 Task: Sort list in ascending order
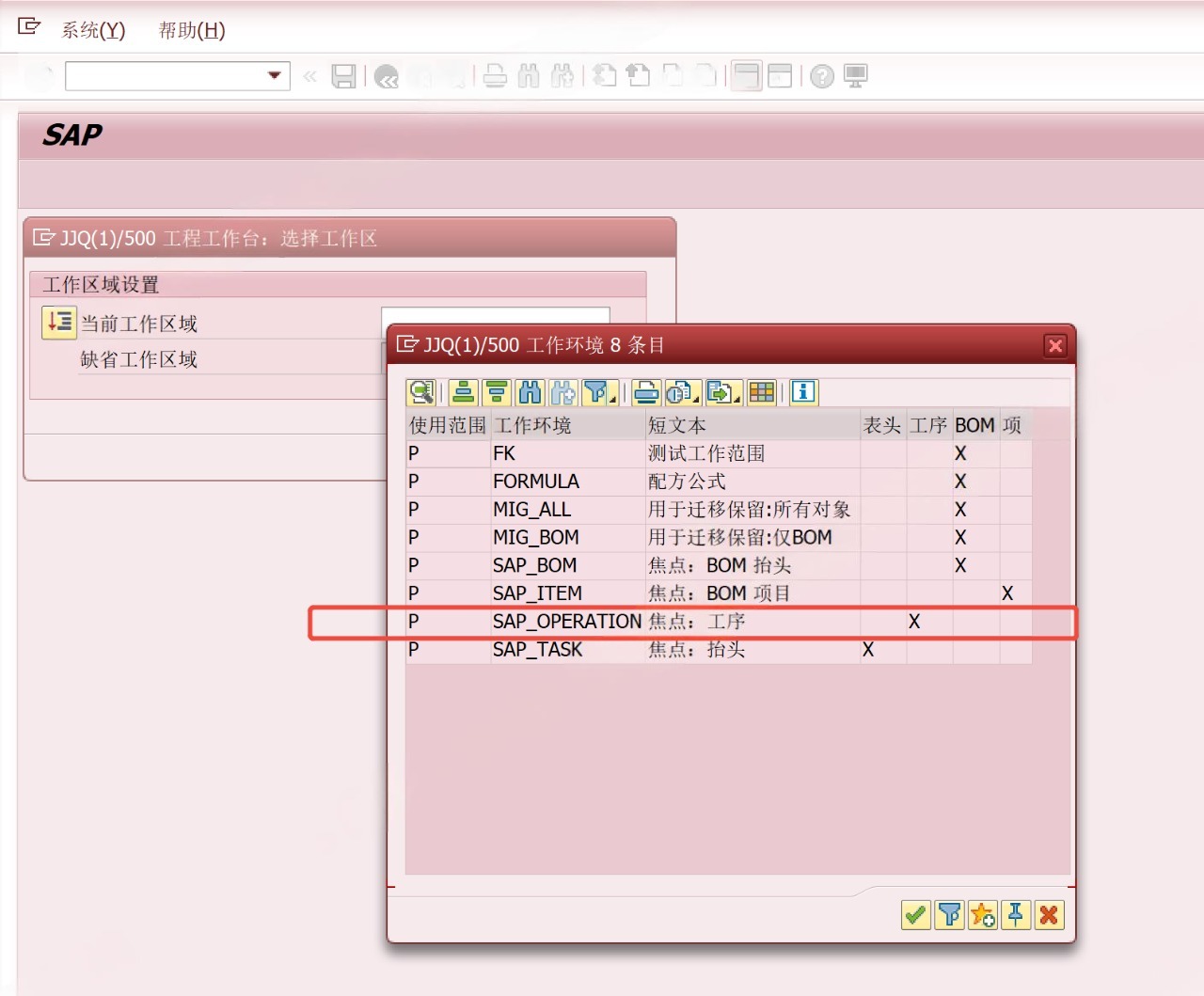463,392
